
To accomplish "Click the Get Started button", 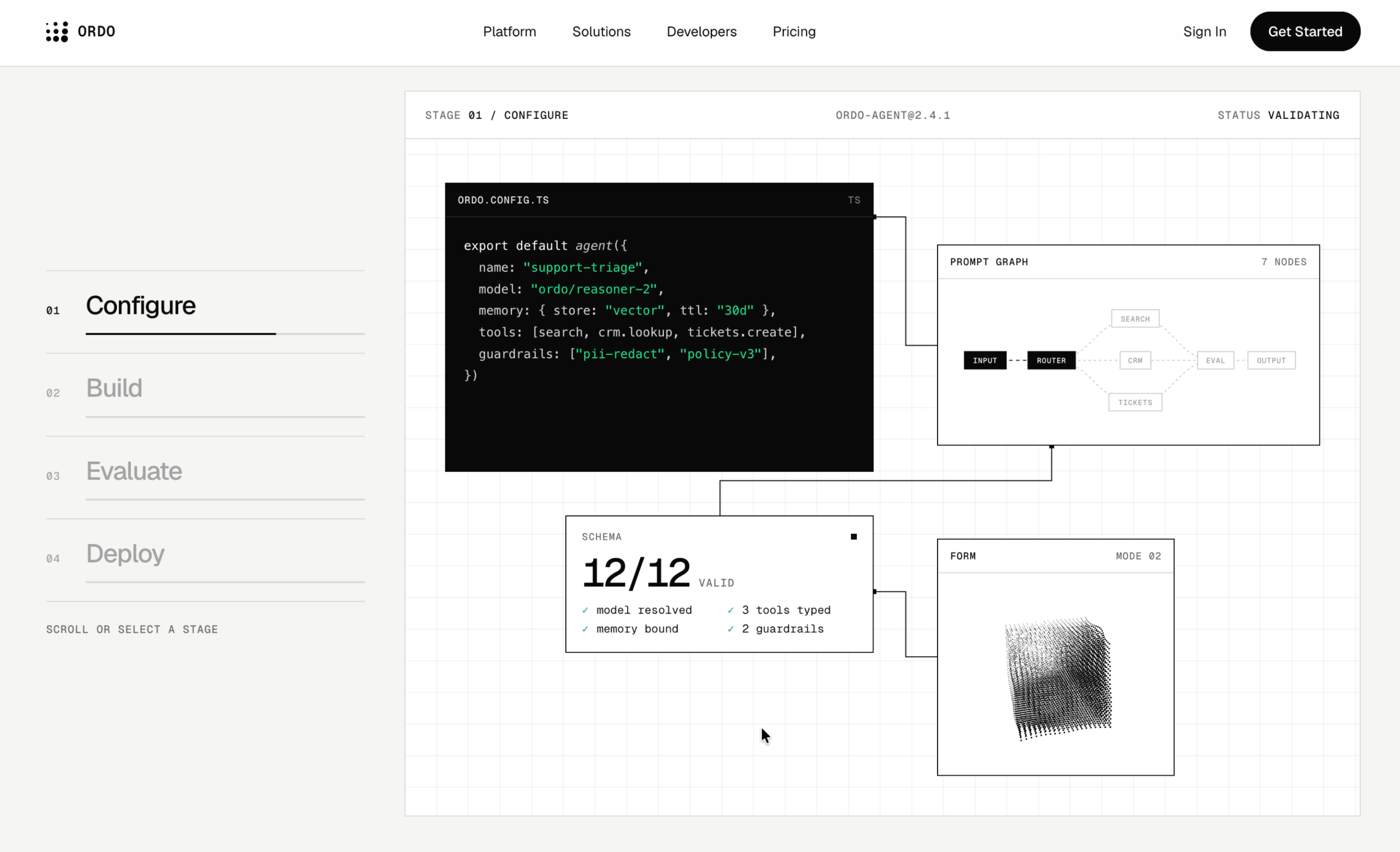I will tap(1305, 31).
